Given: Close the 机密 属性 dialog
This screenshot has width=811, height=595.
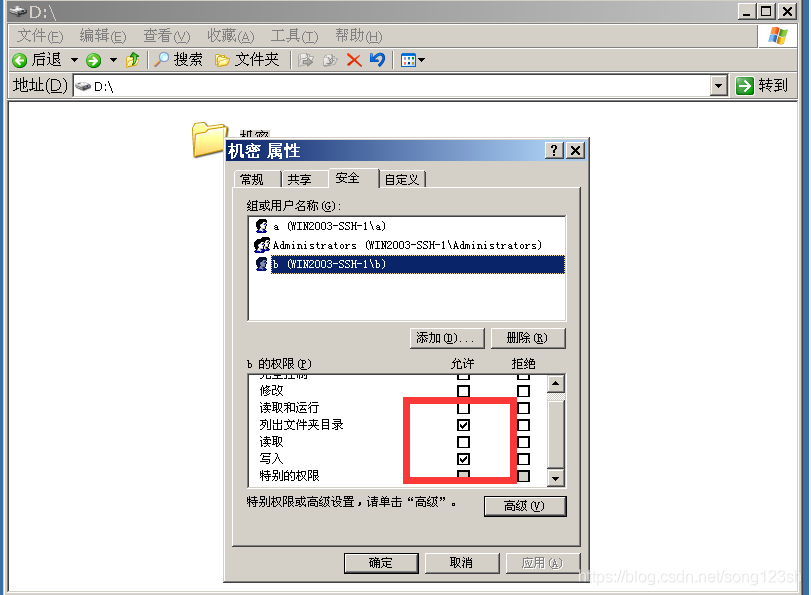Looking at the screenshot, I should (x=576, y=151).
